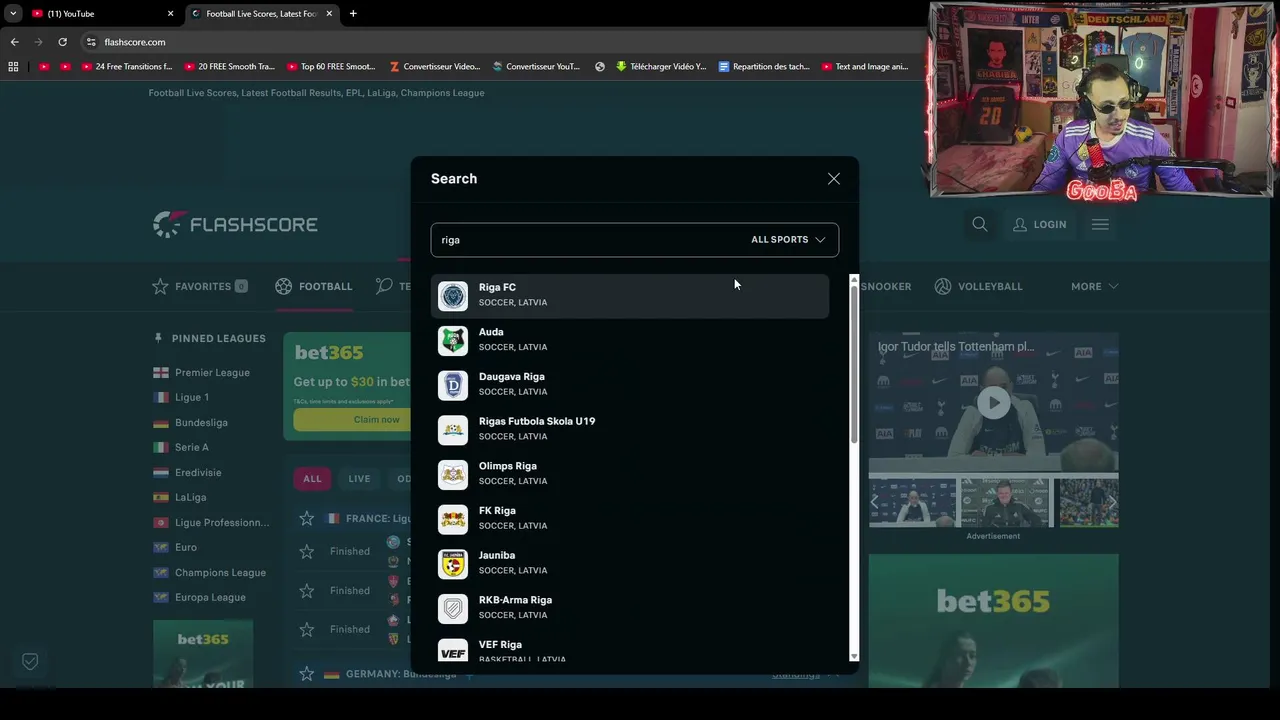Open Eredivisie pinned league
This screenshot has width=1280, height=720.
pos(187,473)
